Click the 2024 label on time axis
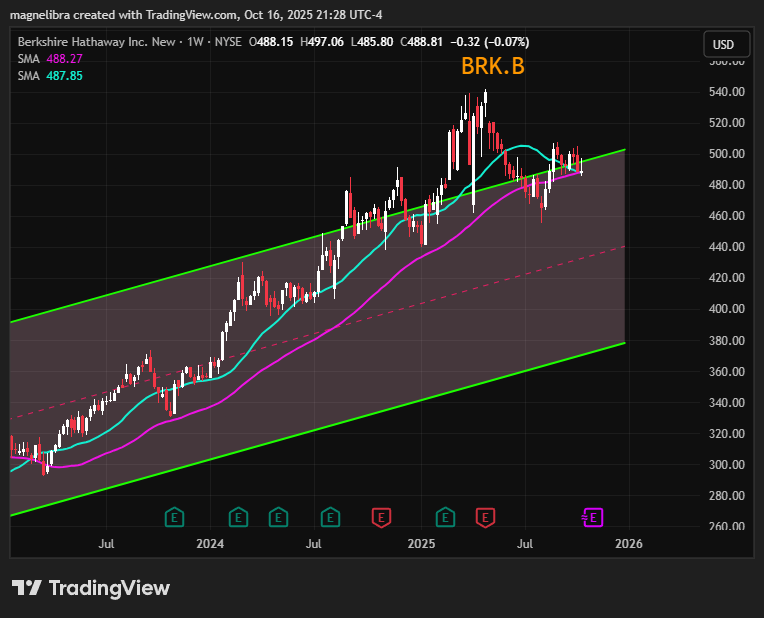 click(210, 543)
